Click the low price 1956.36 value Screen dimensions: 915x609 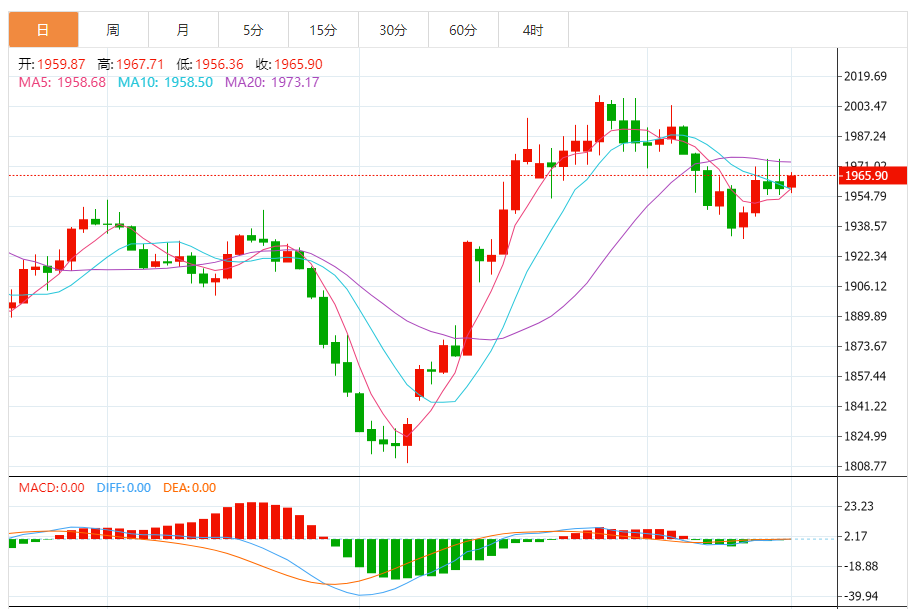tap(219, 64)
